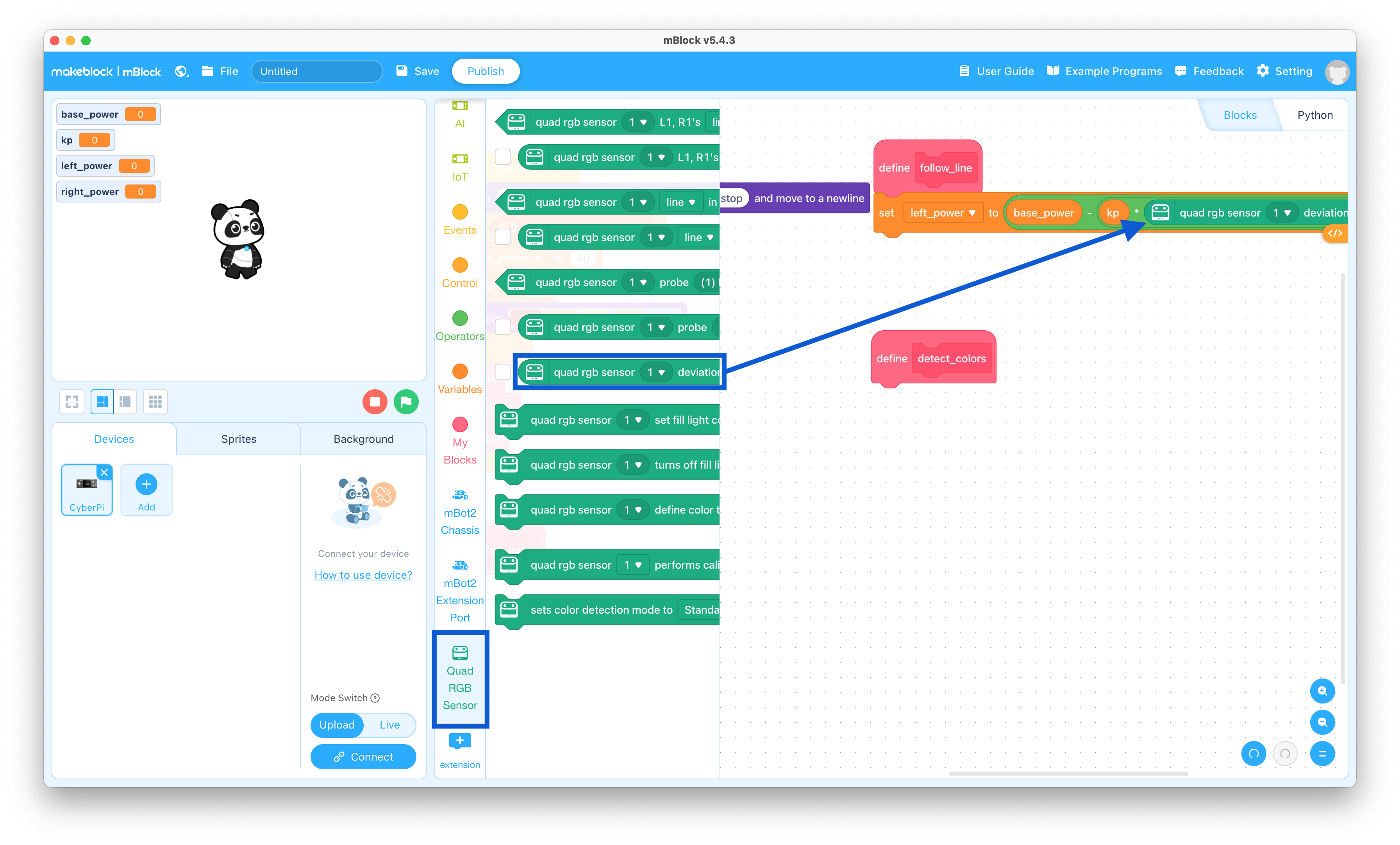The width and height of the screenshot is (1400, 845).
Task: Open the Setting menu
Action: pos(1284,71)
